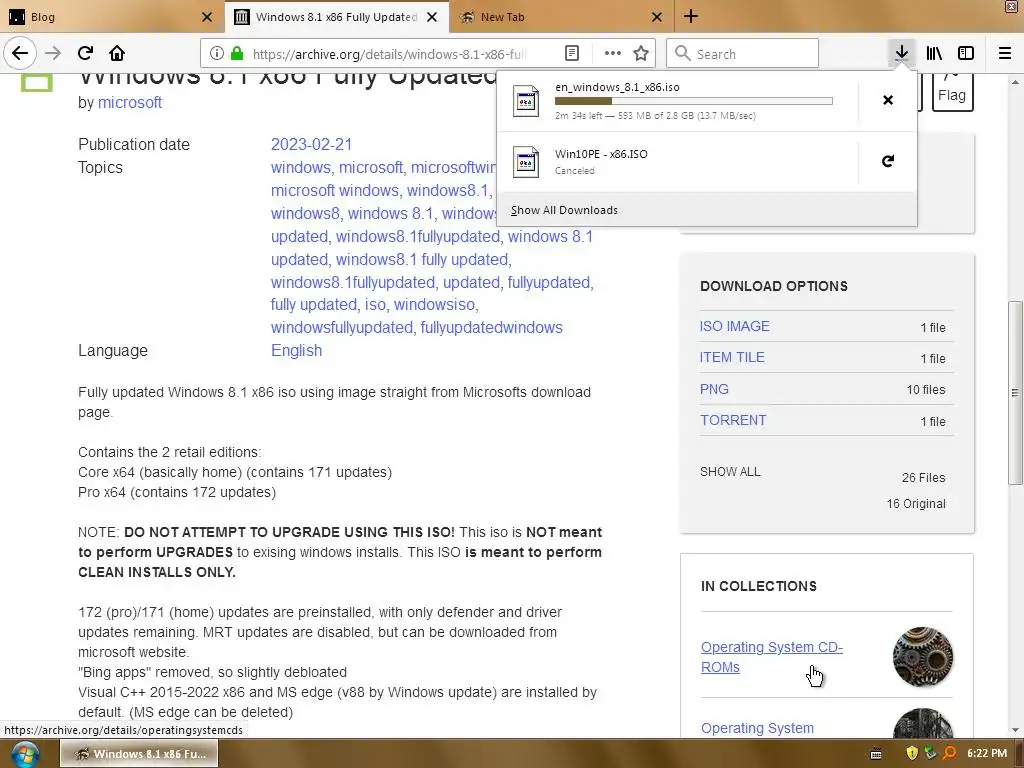Click the orange magnifier tray icon
Image resolution: width=1024 pixels, height=768 pixels.
[x=950, y=753]
